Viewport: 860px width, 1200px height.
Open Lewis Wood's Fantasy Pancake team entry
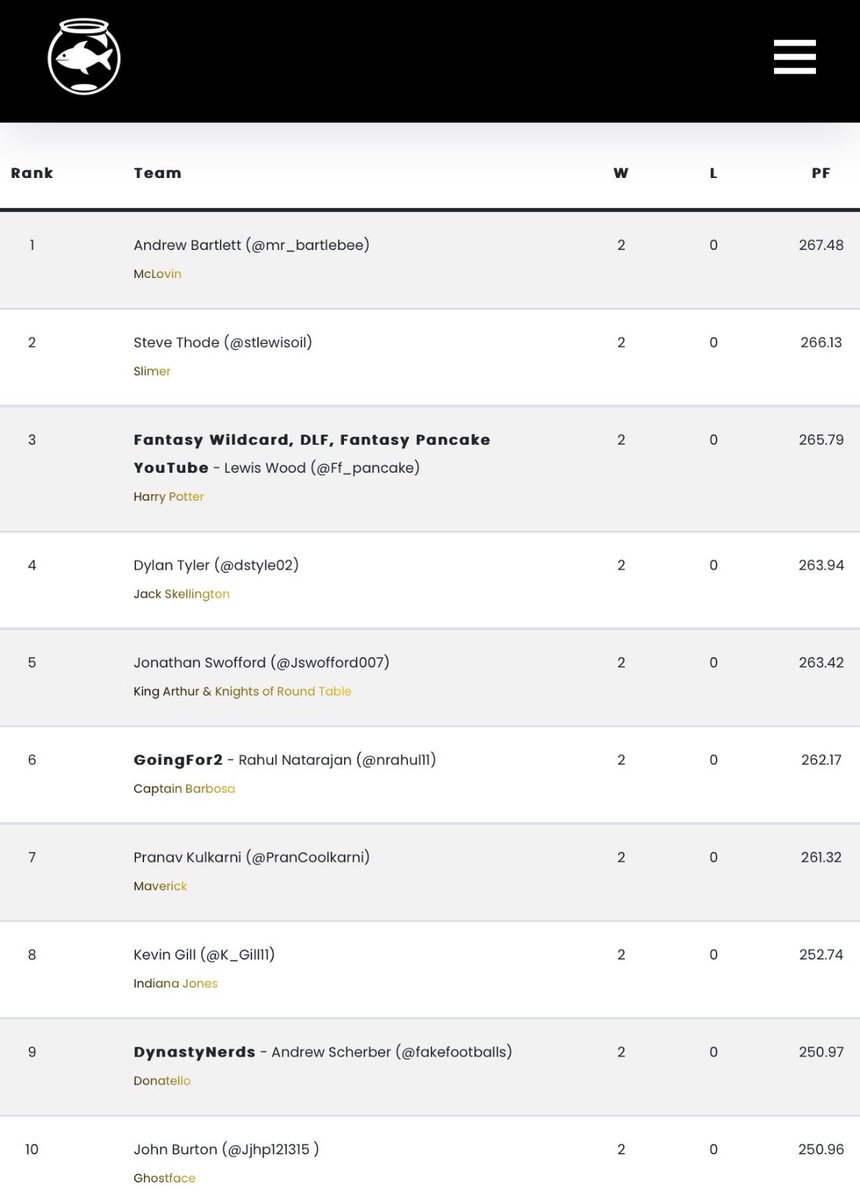[312, 454]
